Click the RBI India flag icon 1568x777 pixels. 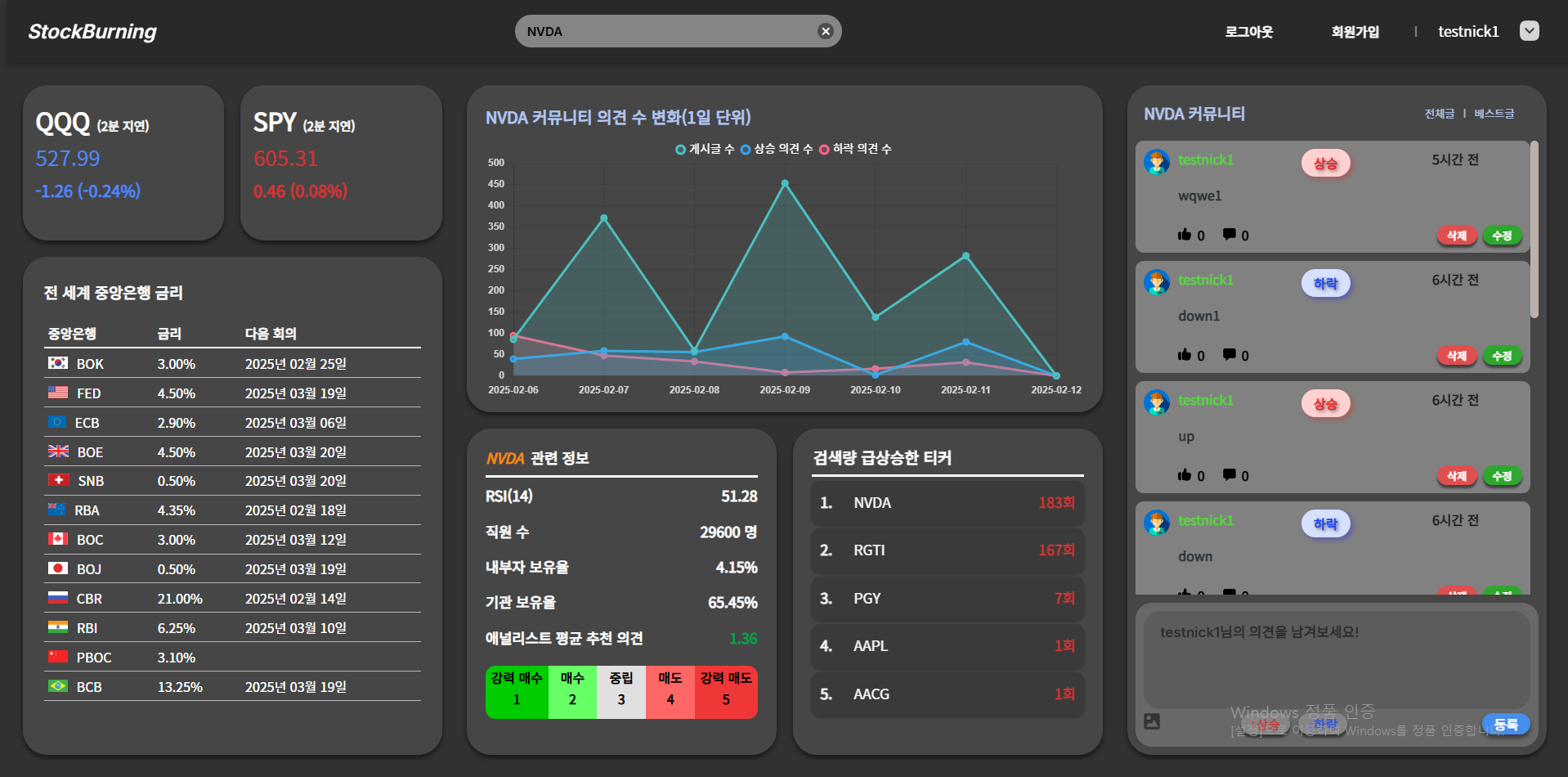coord(58,627)
